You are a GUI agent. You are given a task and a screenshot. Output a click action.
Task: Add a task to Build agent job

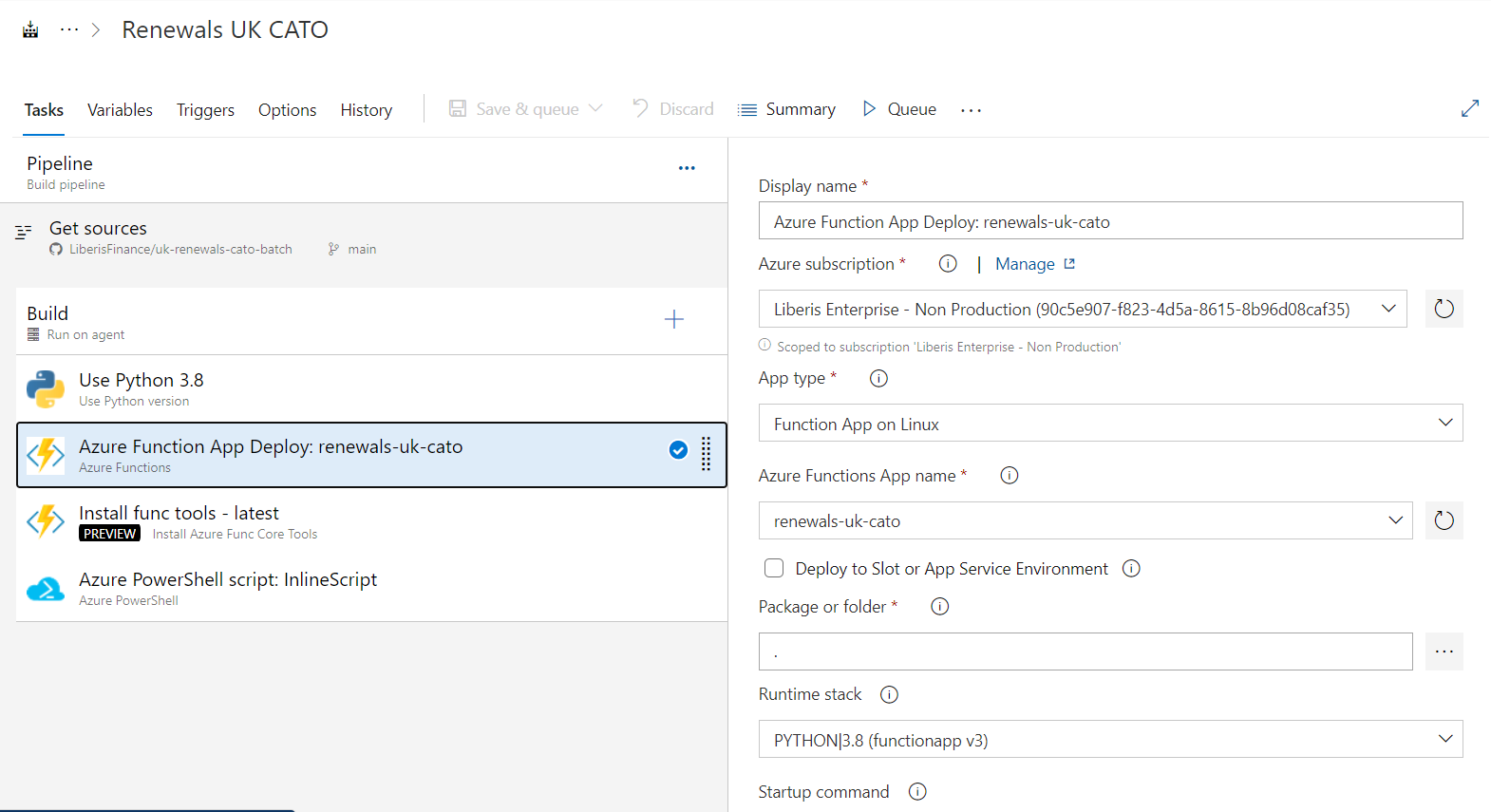point(673,319)
